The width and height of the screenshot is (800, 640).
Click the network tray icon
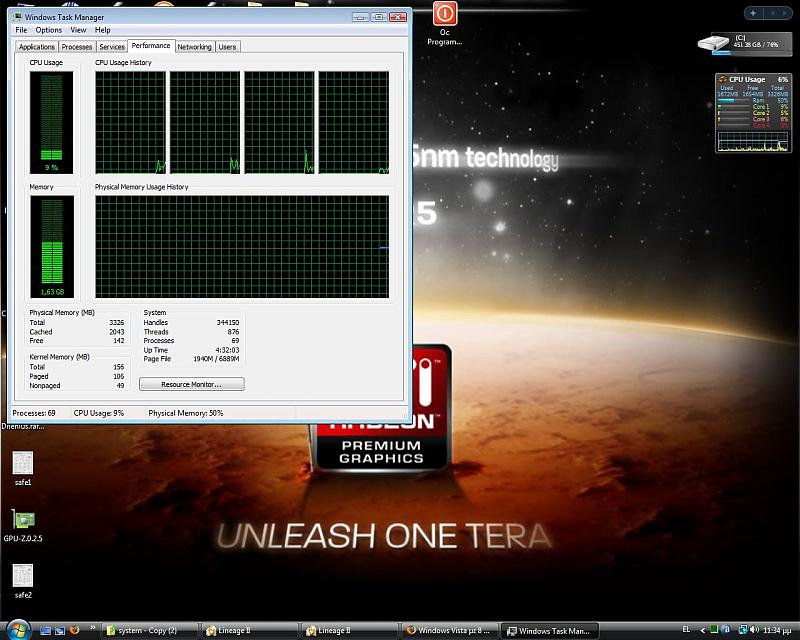(x=743, y=630)
